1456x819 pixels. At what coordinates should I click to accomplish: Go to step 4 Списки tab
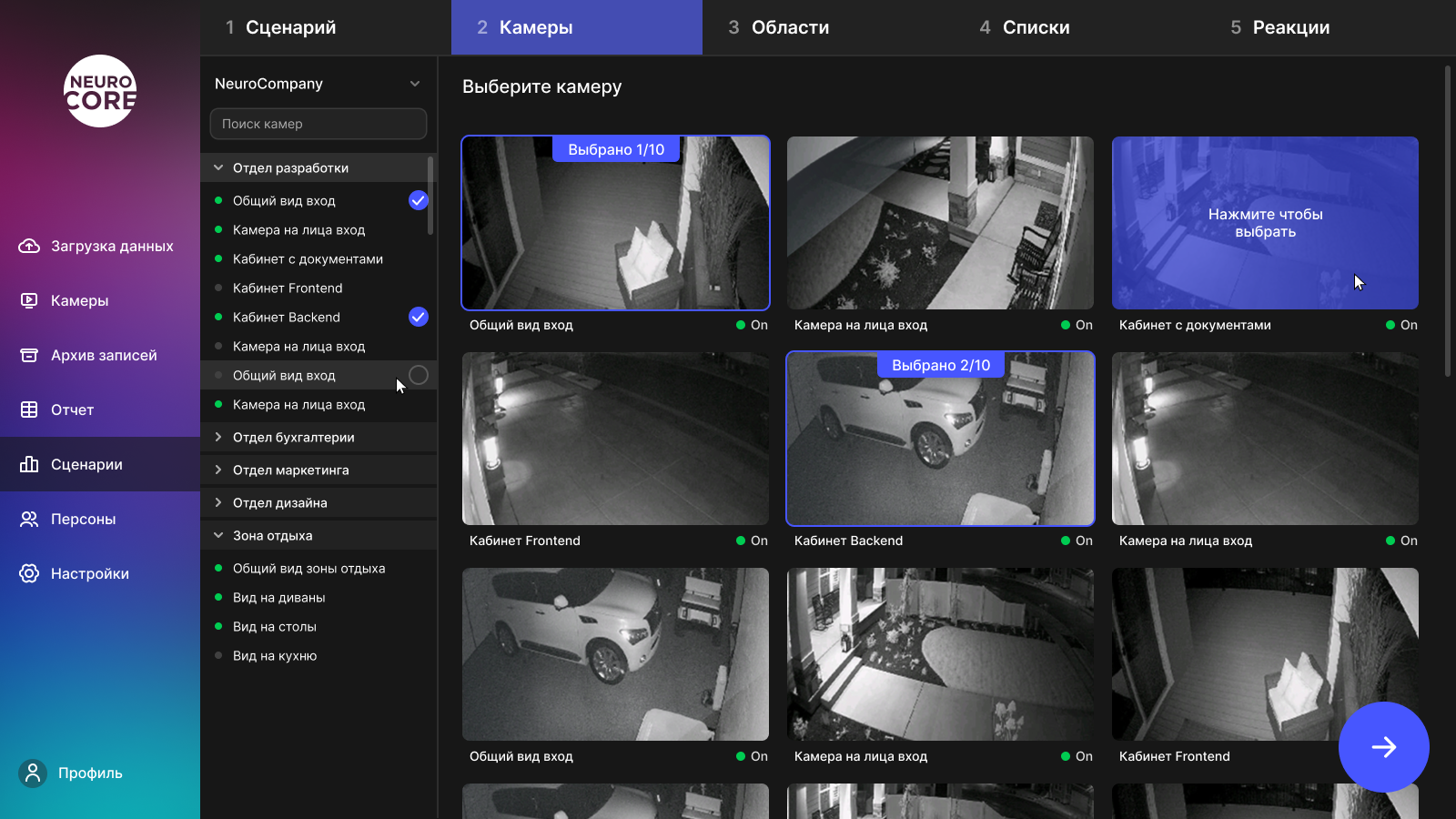(x=1079, y=27)
